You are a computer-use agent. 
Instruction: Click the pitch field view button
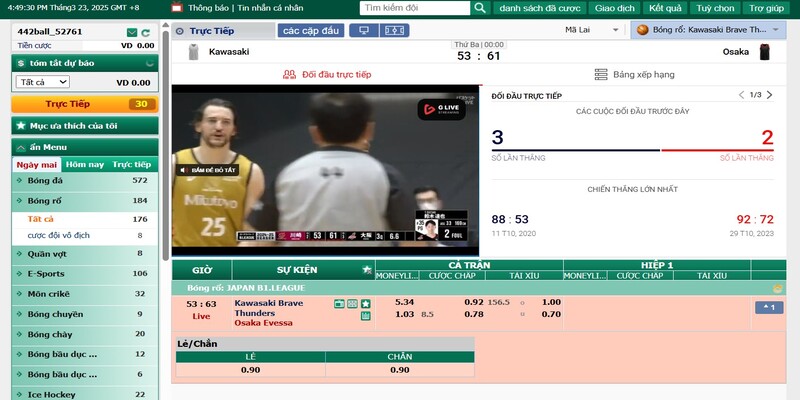tap(394, 31)
